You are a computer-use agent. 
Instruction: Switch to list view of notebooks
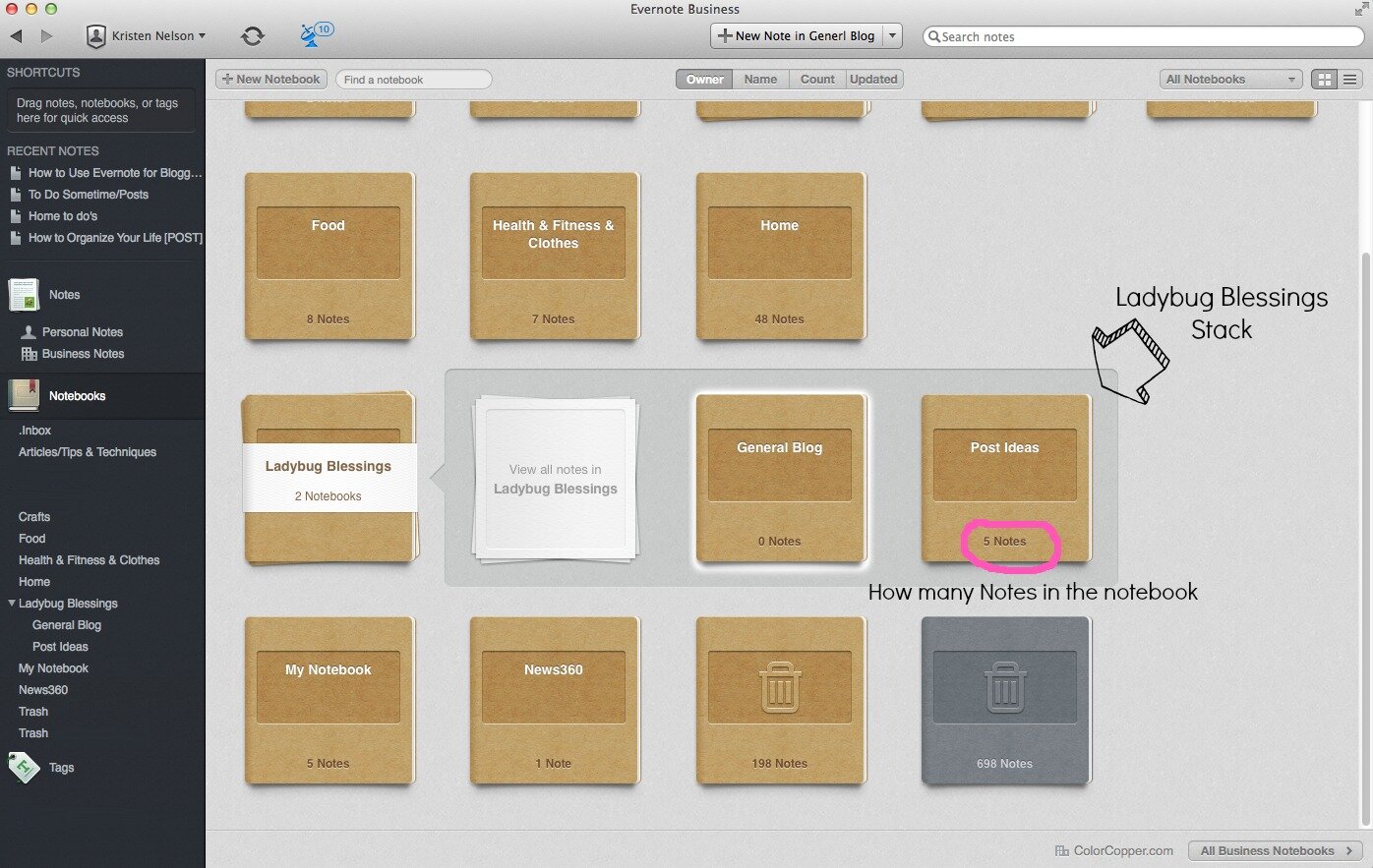pyautogui.click(x=1350, y=80)
